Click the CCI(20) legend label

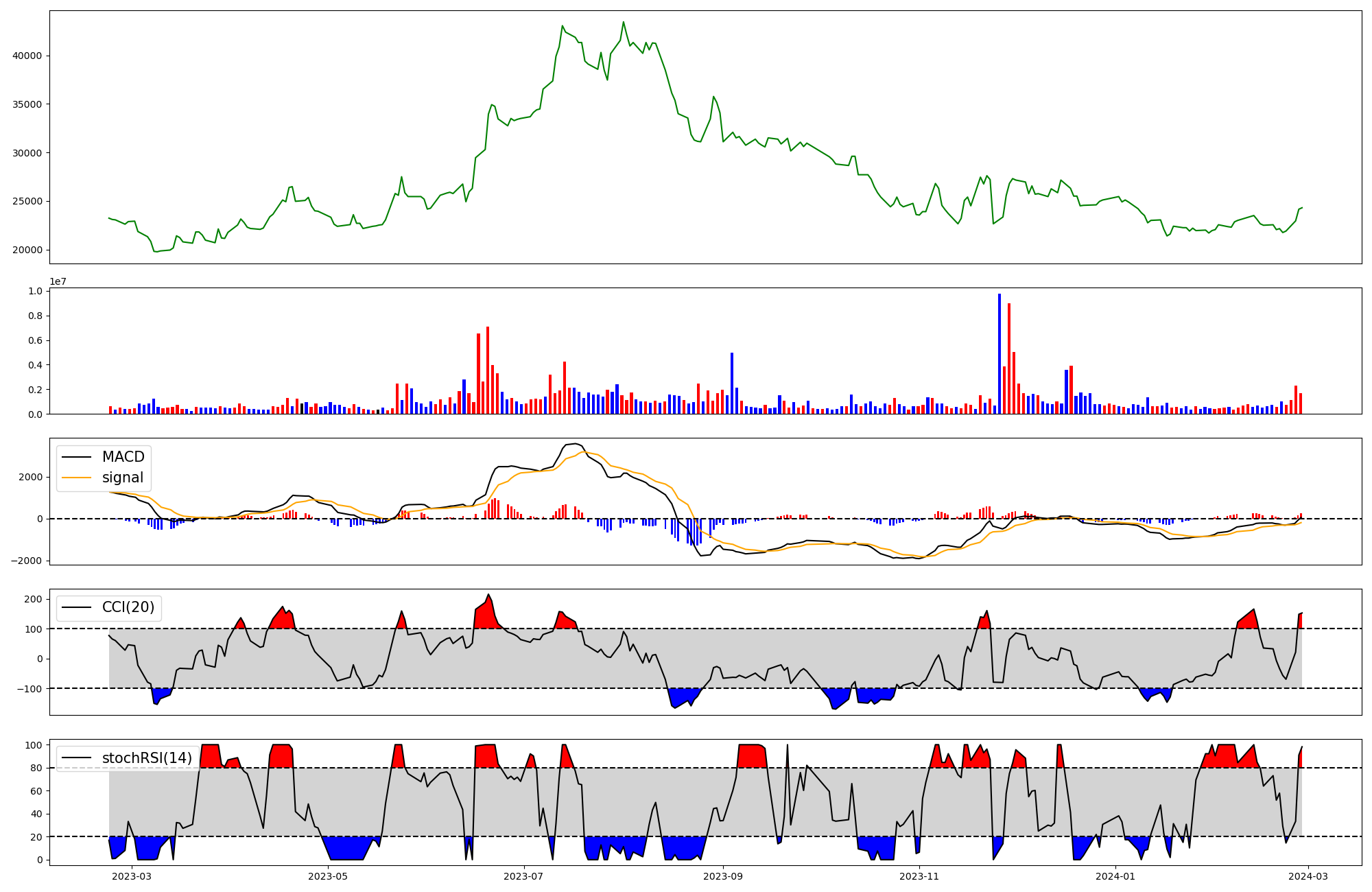click(128, 607)
